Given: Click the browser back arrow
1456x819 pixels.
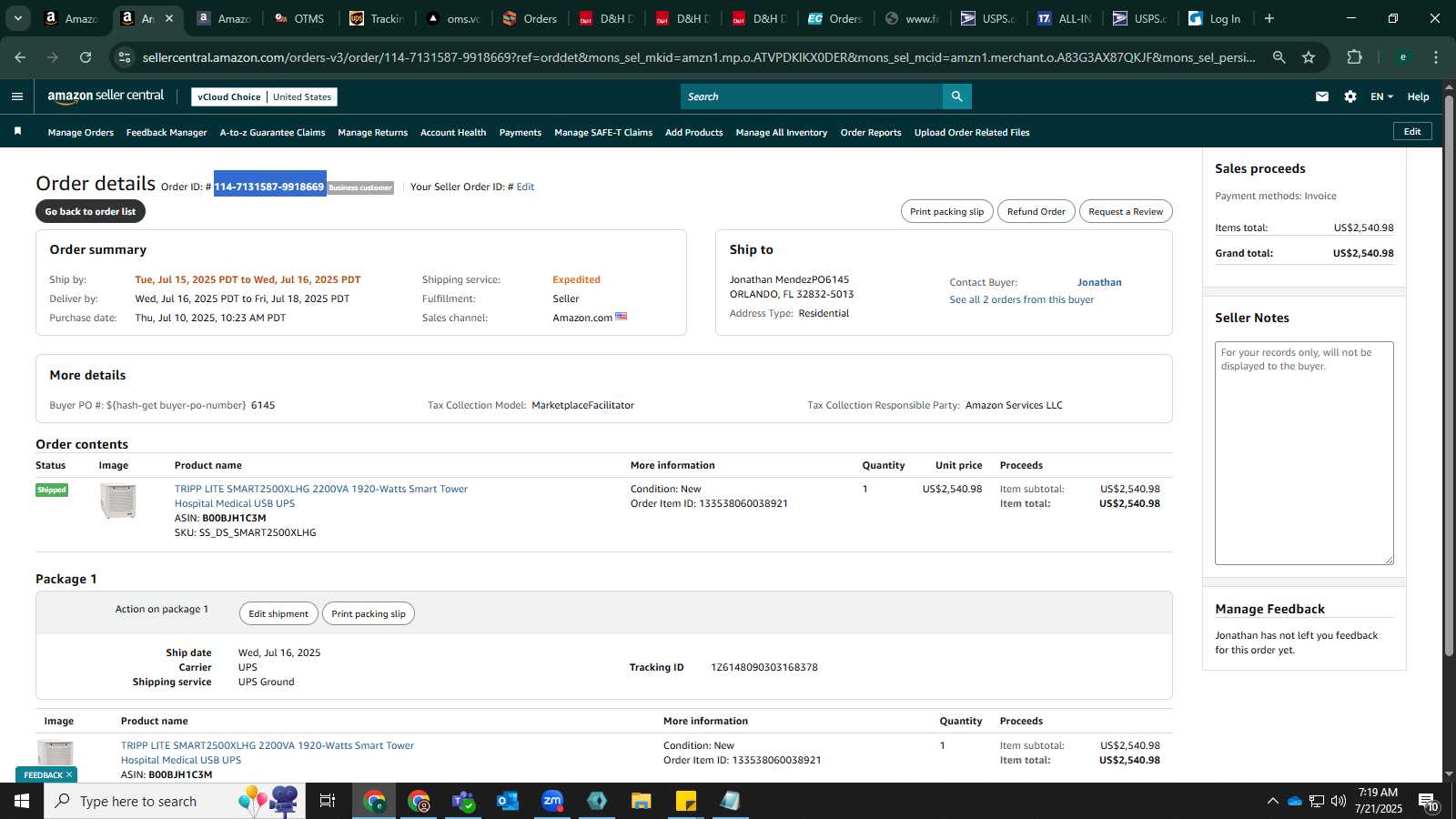Looking at the screenshot, I should (20, 57).
